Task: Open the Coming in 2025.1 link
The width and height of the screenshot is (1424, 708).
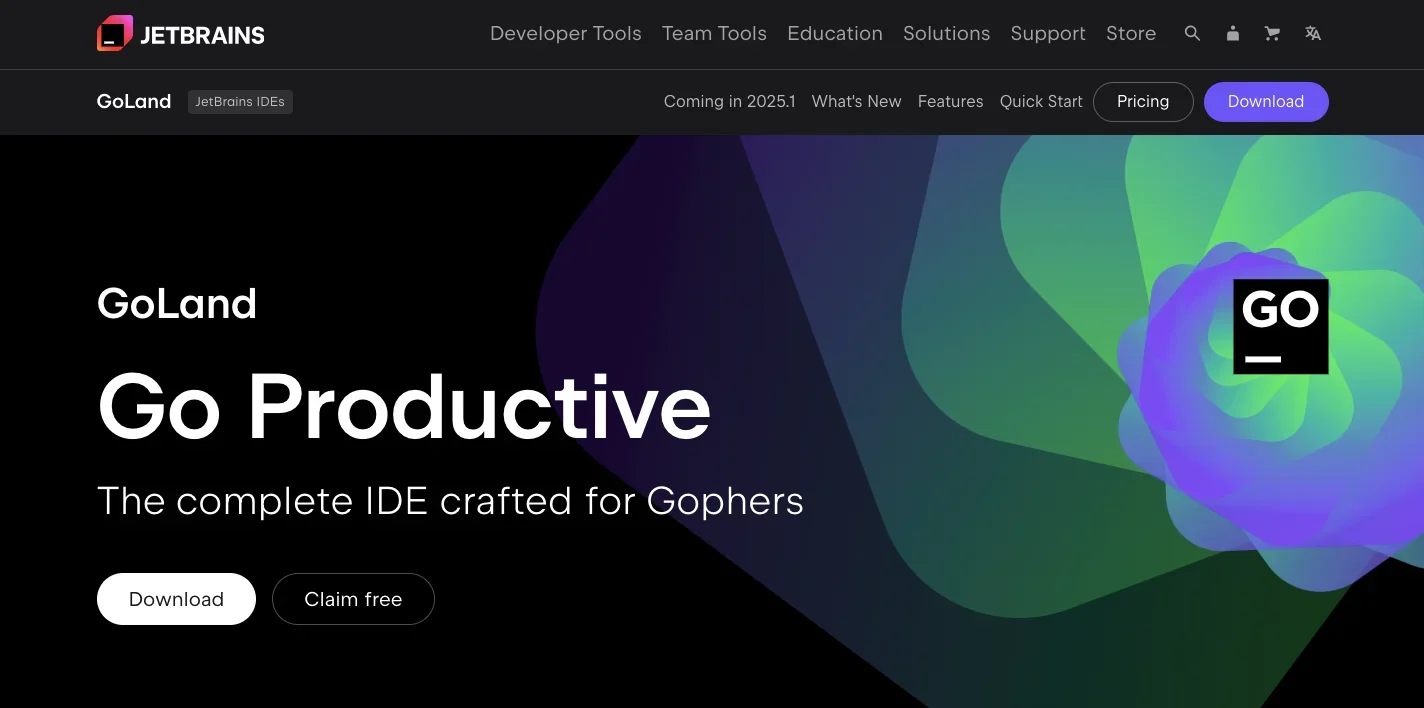Action: click(729, 101)
